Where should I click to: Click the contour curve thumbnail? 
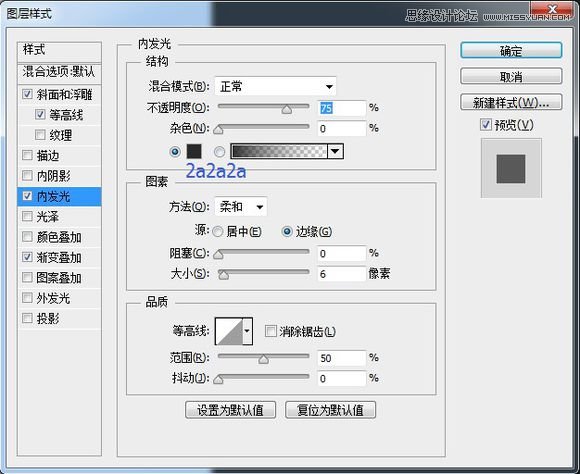(229, 331)
